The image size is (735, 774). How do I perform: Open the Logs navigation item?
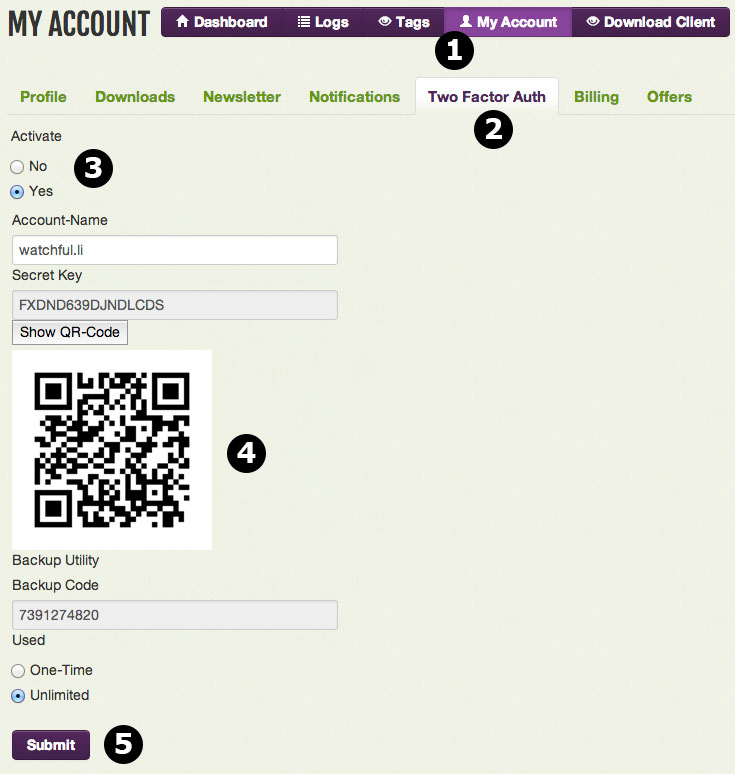(323, 22)
